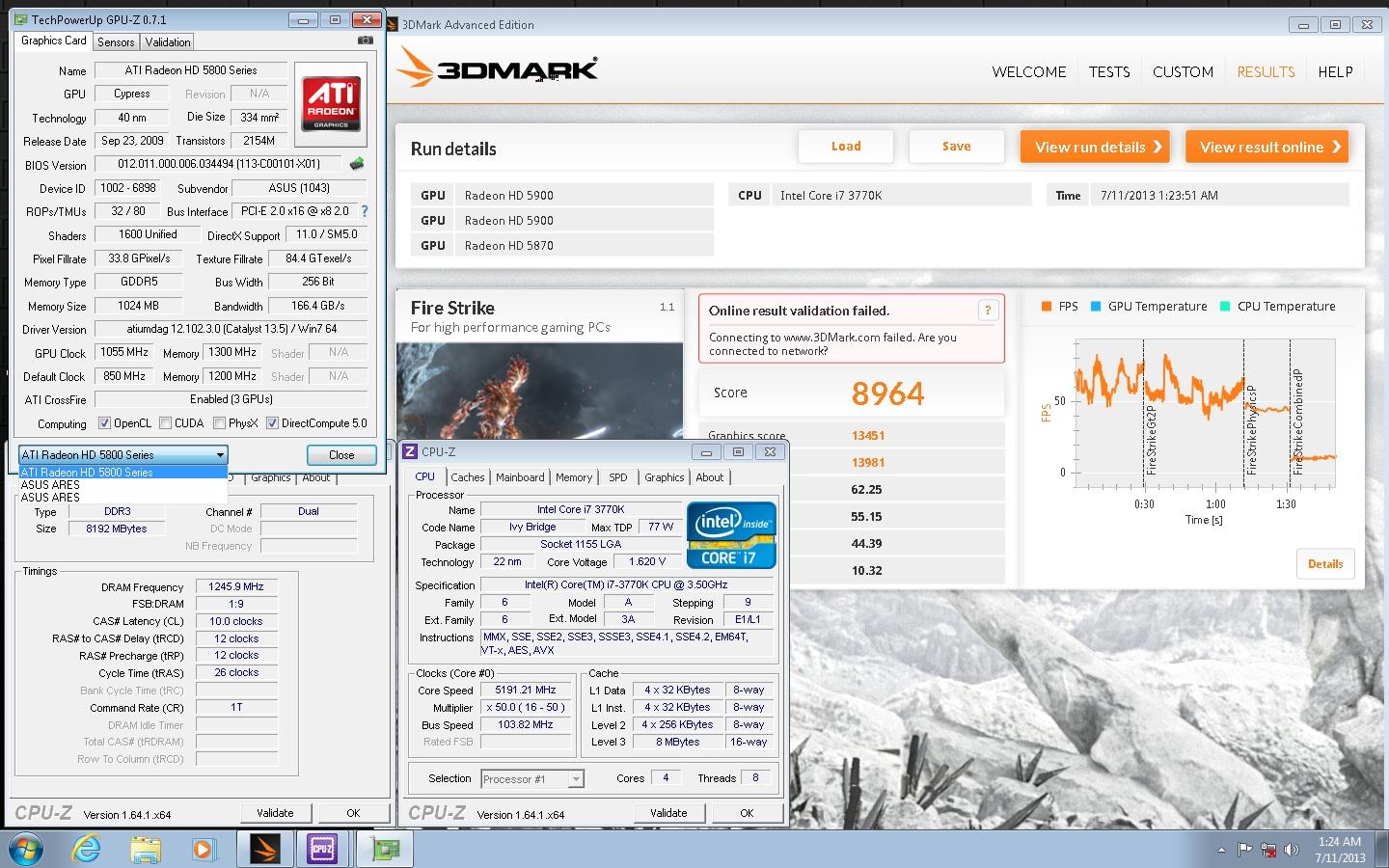Open Windows Explorer from the taskbar

tap(146, 849)
